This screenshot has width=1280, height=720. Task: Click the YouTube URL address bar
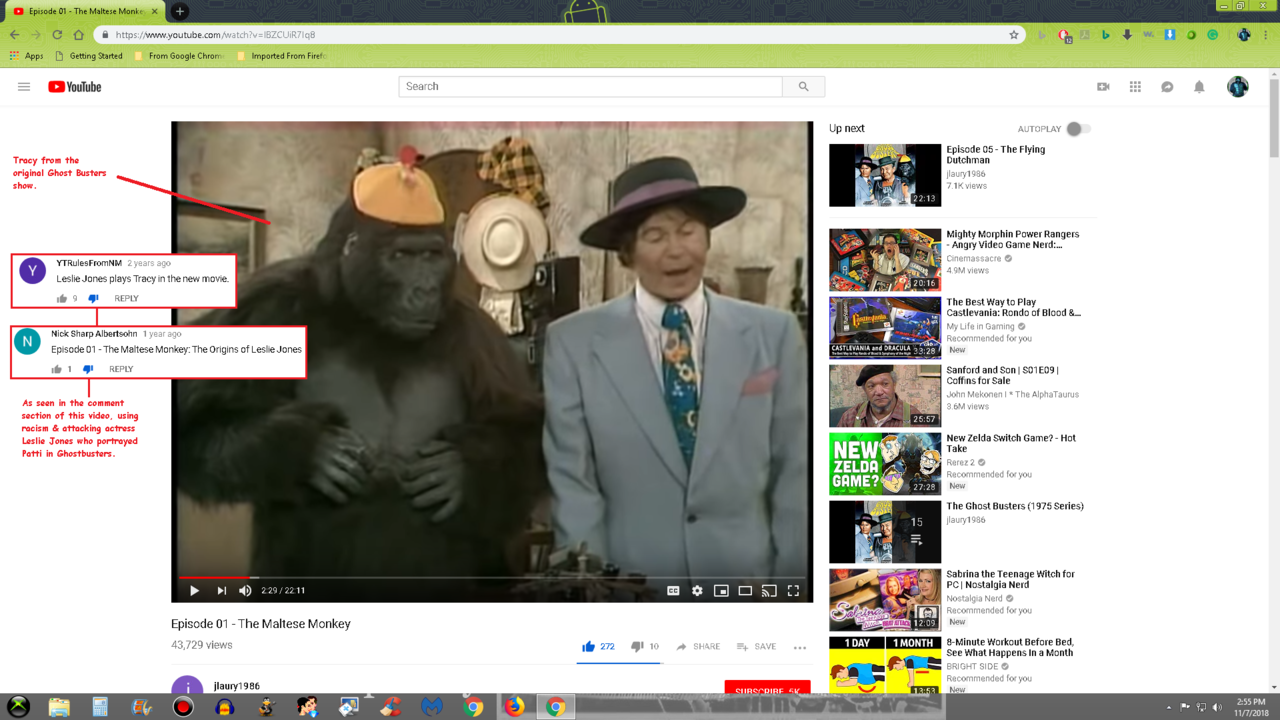[x=560, y=35]
